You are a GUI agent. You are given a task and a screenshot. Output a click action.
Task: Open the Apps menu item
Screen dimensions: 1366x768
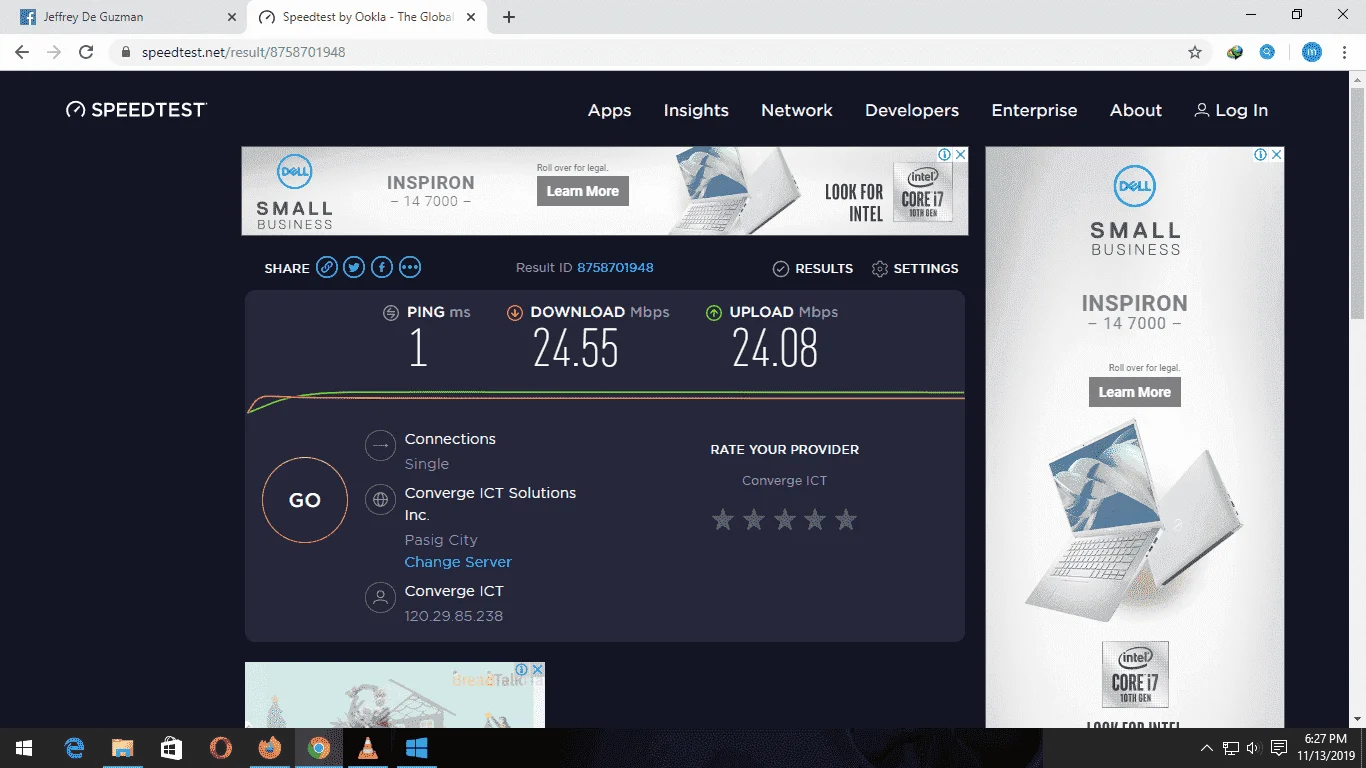coord(609,111)
